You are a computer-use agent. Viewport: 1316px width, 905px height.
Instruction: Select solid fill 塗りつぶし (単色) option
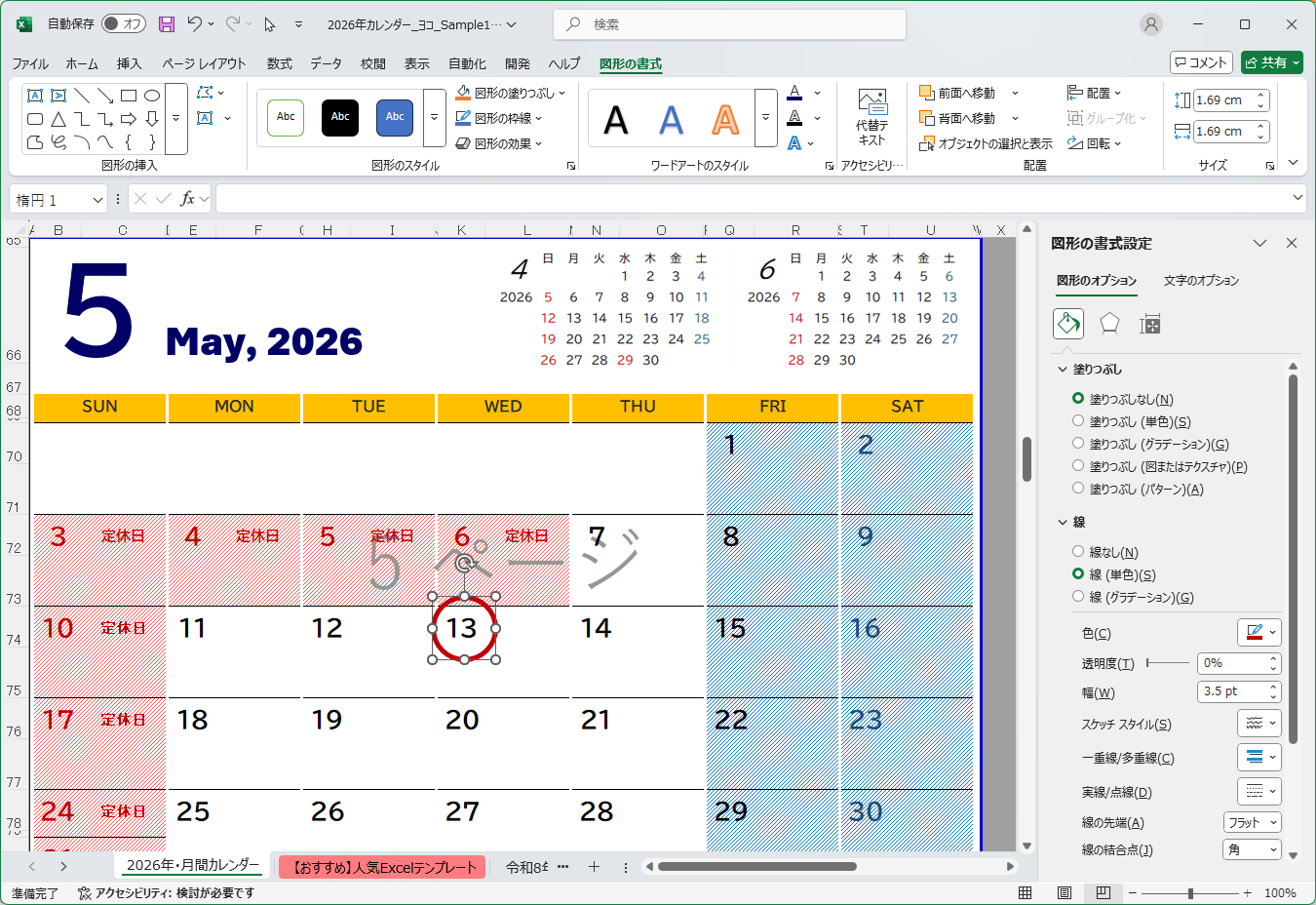pyautogui.click(x=1078, y=421)
